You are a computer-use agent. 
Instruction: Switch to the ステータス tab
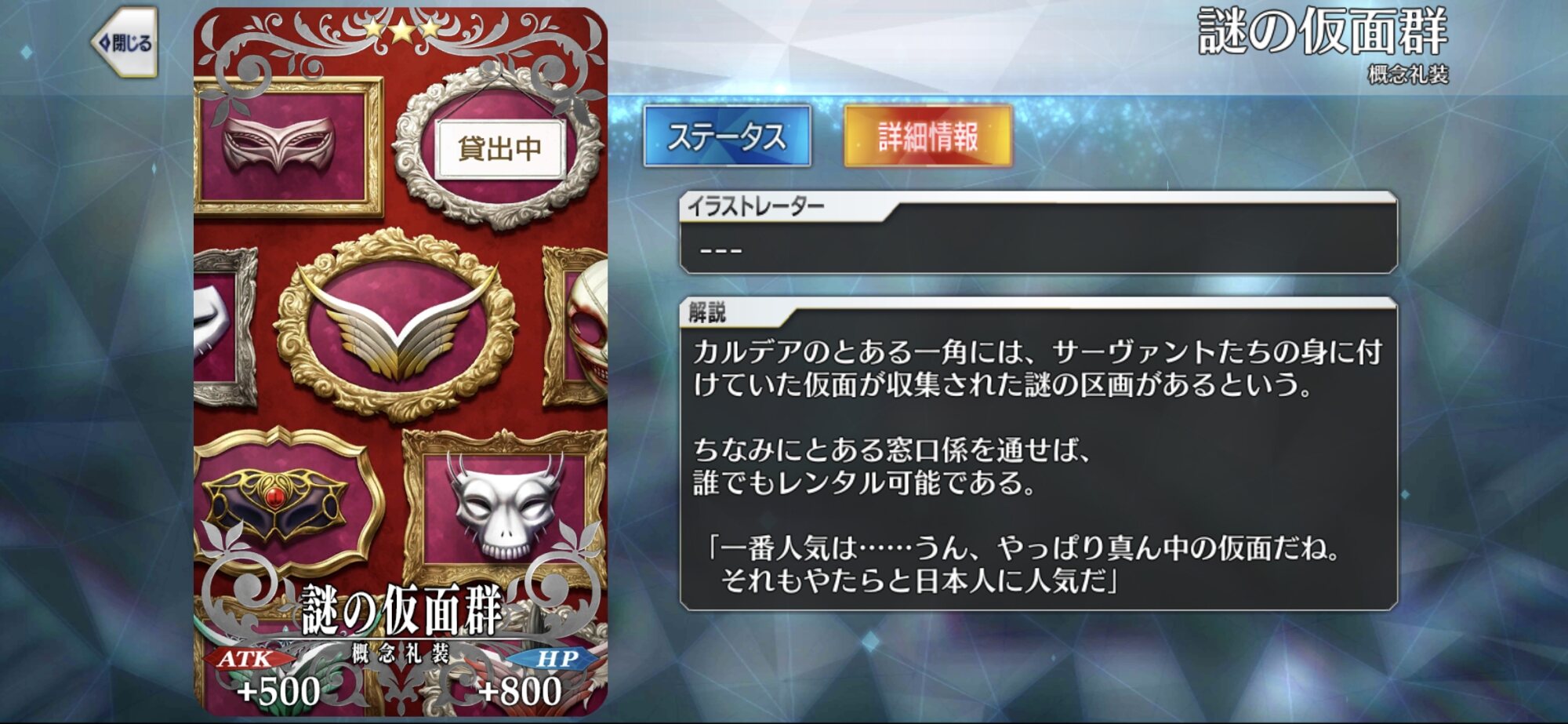click(x=727, y=136)
